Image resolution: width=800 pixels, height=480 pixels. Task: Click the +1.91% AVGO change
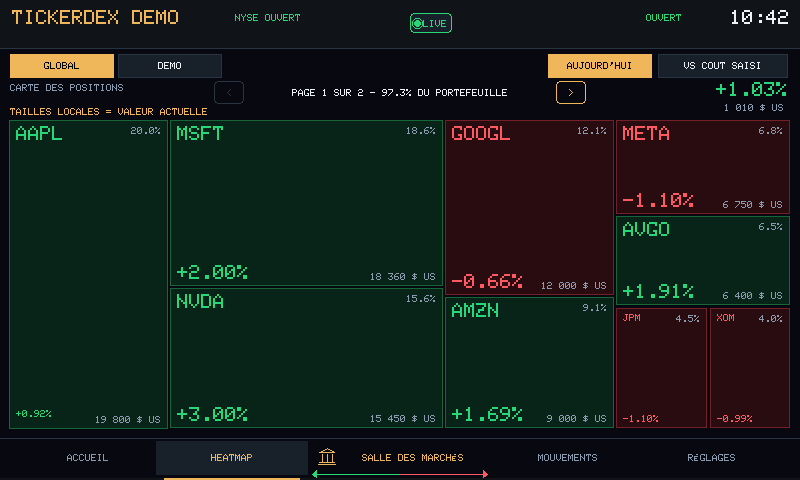pyautogui.click(x=658, y=291)
